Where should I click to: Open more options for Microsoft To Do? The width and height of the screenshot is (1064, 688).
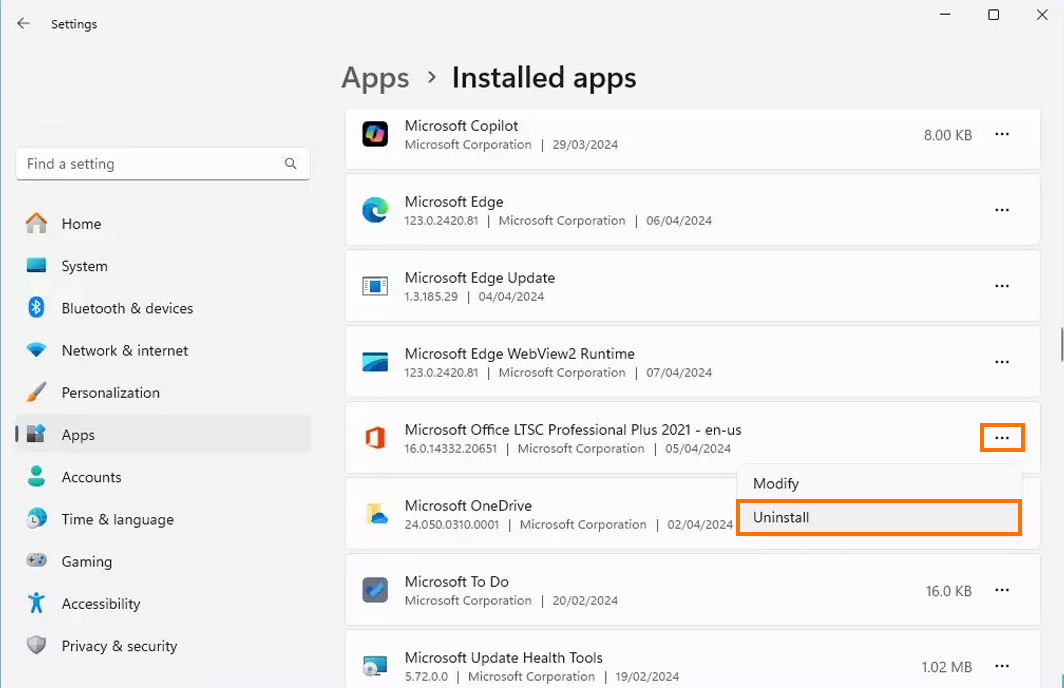click(x=1002, y=590)
